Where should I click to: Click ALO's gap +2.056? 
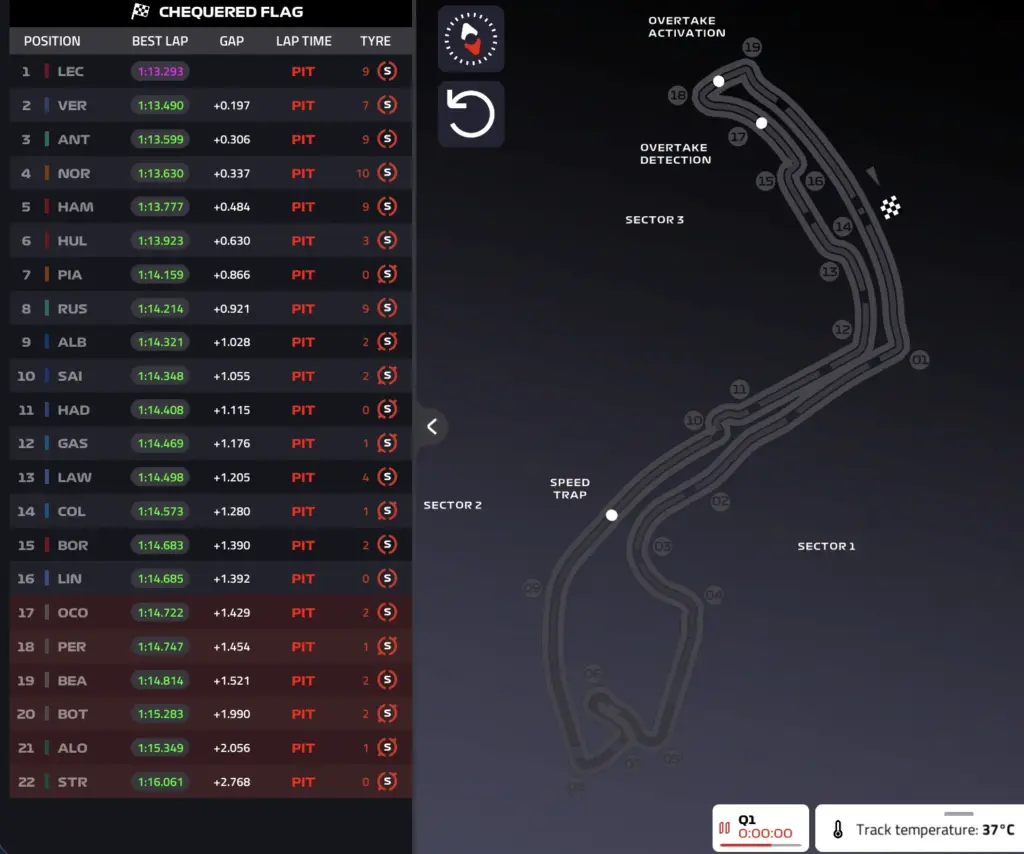point(232,748)
